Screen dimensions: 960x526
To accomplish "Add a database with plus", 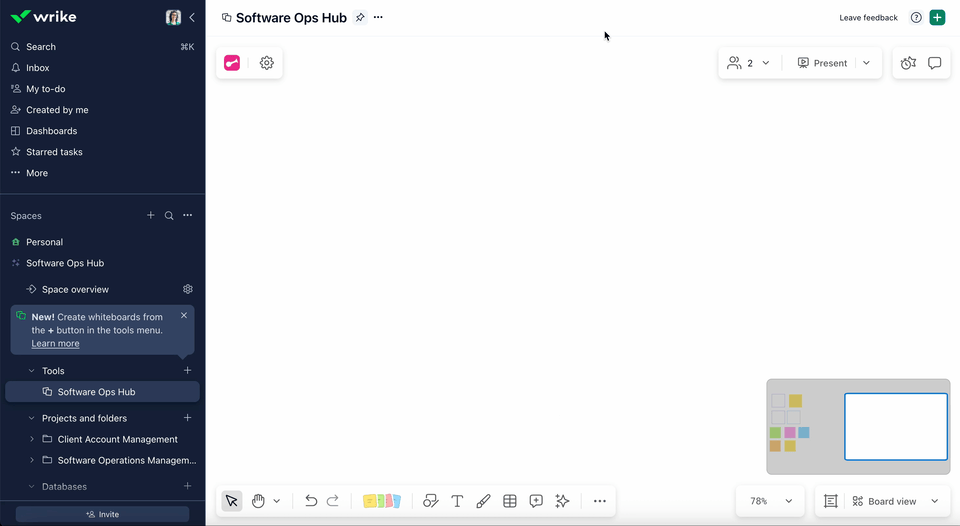I will pos(187,486).
